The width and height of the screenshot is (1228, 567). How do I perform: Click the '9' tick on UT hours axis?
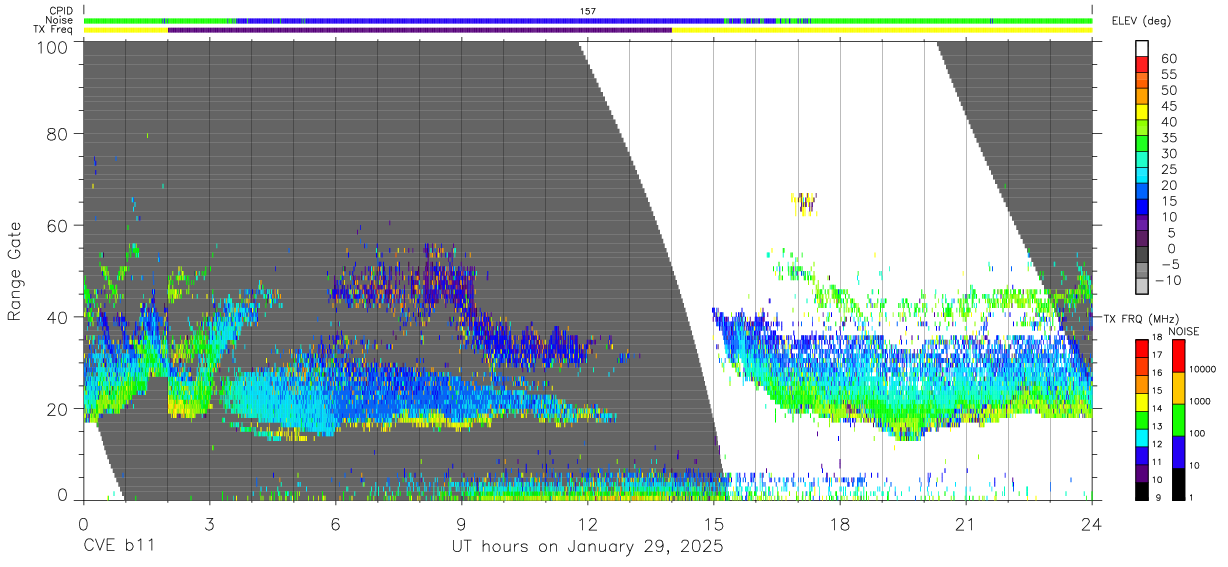click(462, 524)
